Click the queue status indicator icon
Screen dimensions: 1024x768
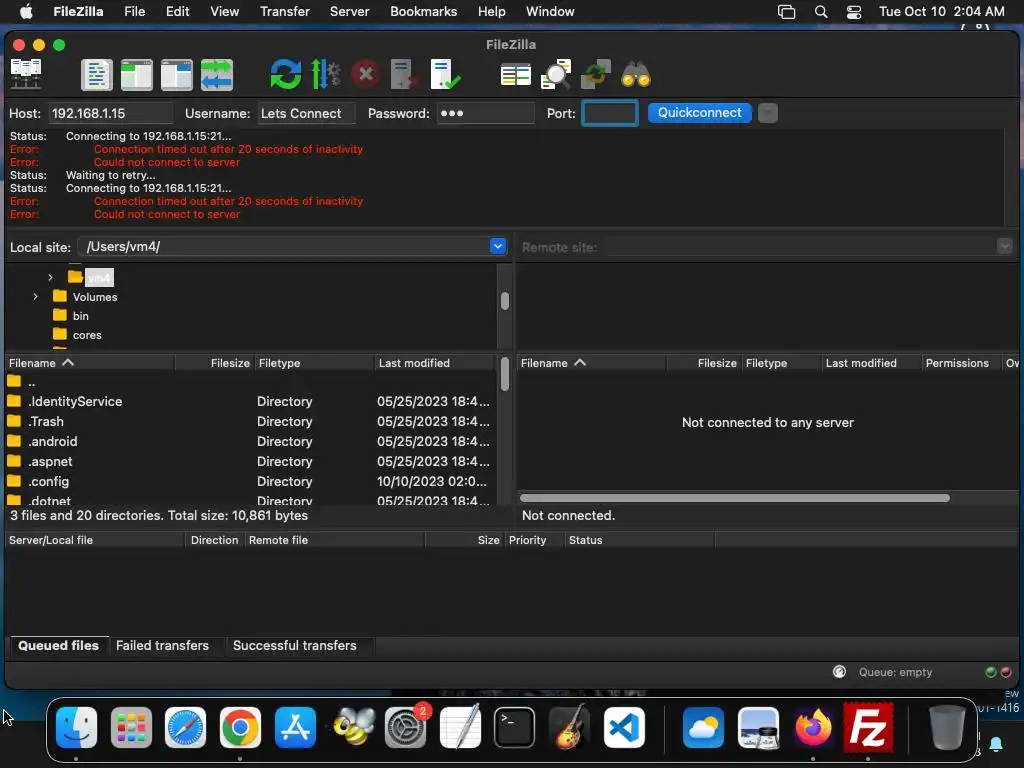pos(839,672)
